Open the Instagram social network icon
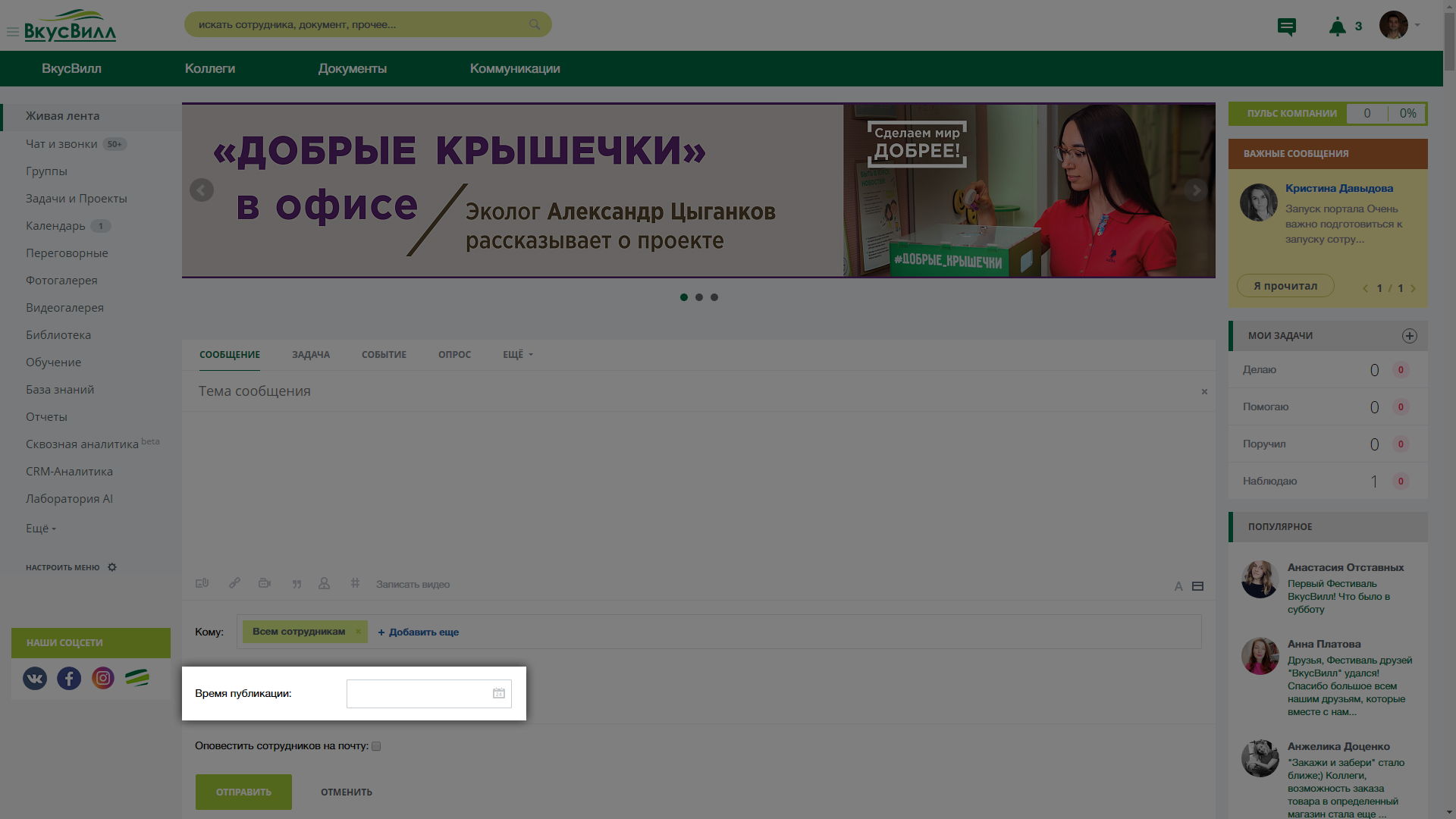The image size is (1456, 819). 103,678
